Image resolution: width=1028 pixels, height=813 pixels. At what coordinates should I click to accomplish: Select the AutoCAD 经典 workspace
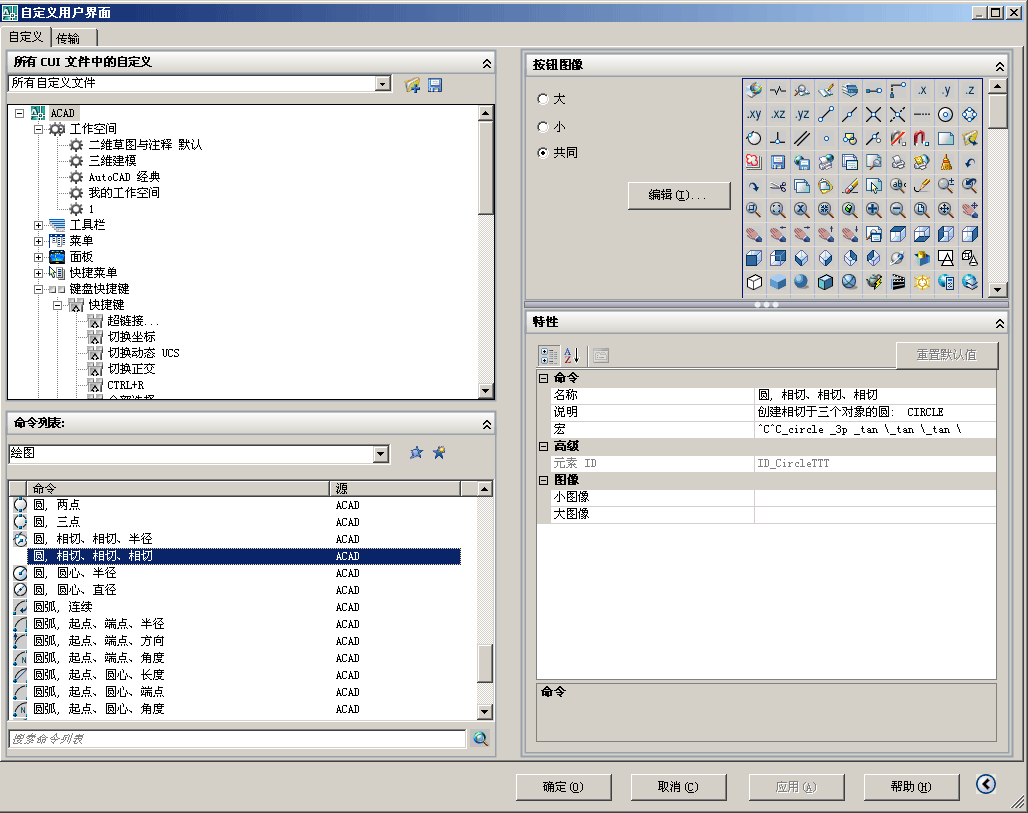pos(124,177)
